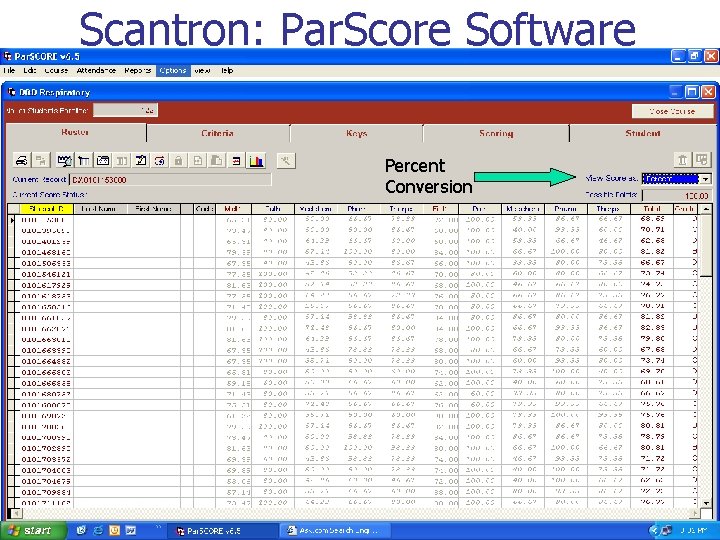Open the View Score as dropdown arrow

[706, 179]
